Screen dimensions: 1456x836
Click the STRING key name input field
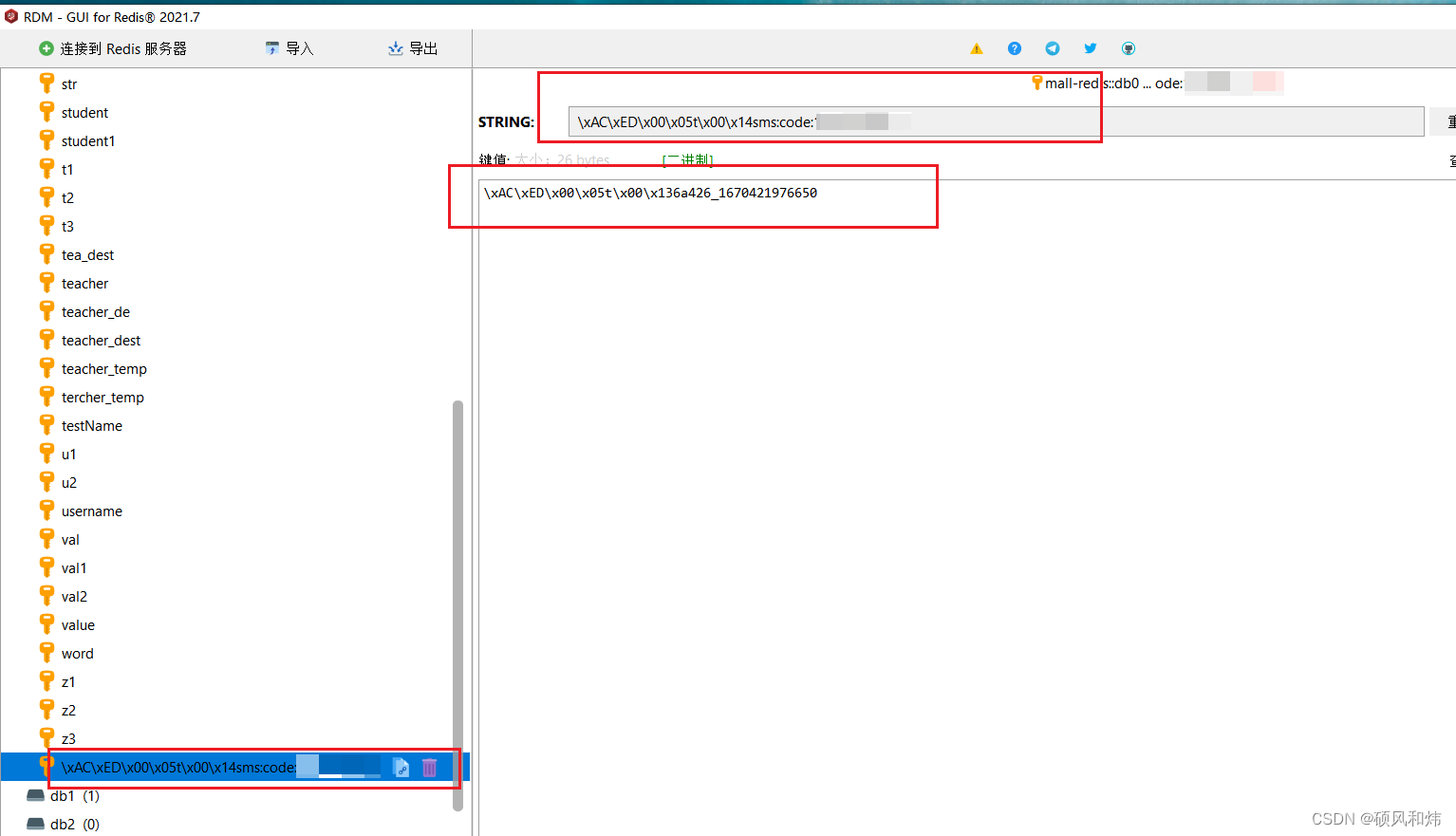pyautogui.click(x=996, y=121)
